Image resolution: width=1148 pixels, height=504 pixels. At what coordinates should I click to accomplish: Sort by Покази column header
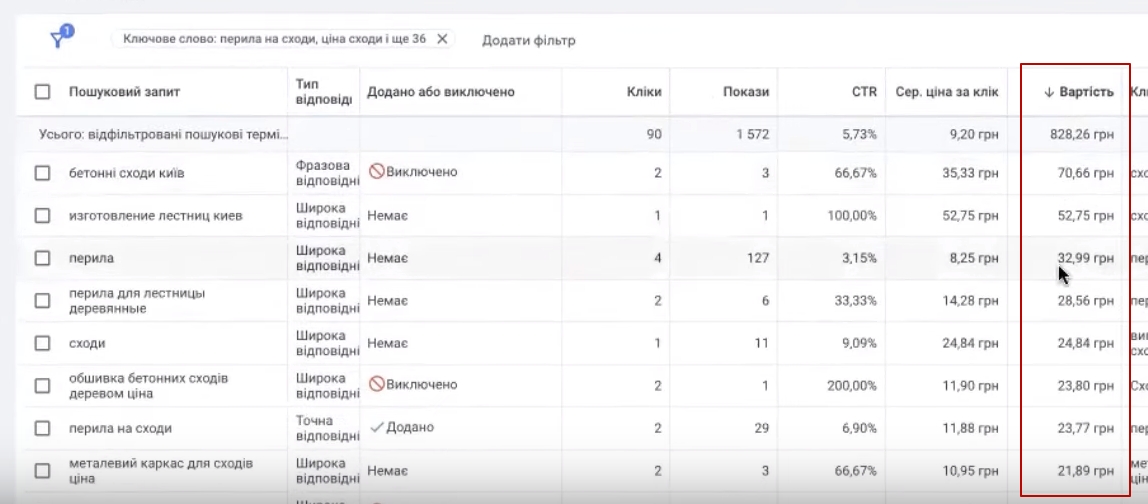pos(746,92)
